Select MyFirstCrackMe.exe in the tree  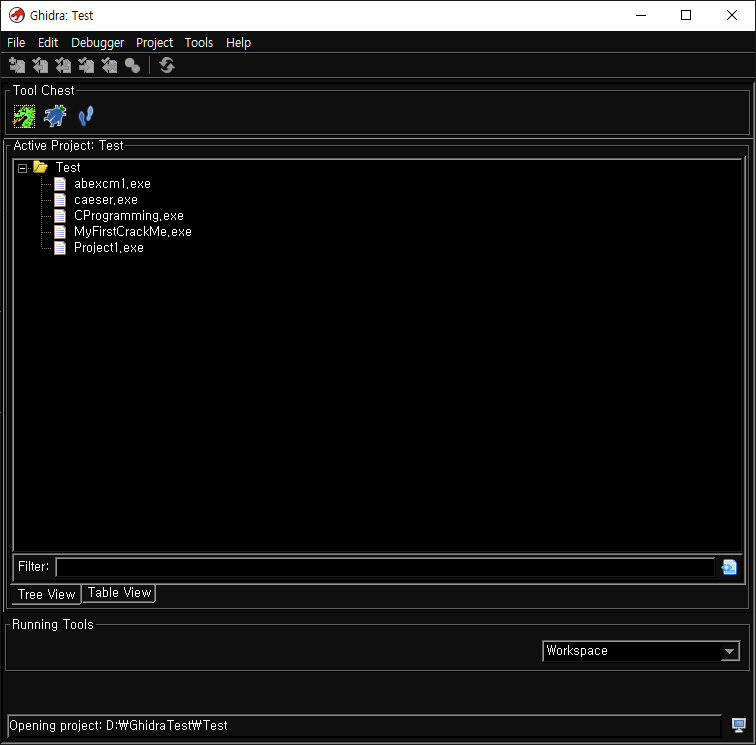pos(133,231)
